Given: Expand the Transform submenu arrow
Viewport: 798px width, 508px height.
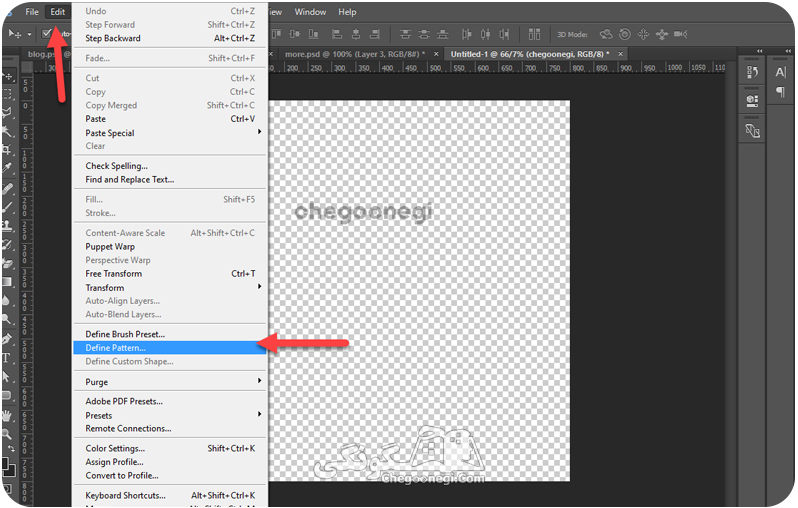Looking at the screenshot, I should (260, 287).
